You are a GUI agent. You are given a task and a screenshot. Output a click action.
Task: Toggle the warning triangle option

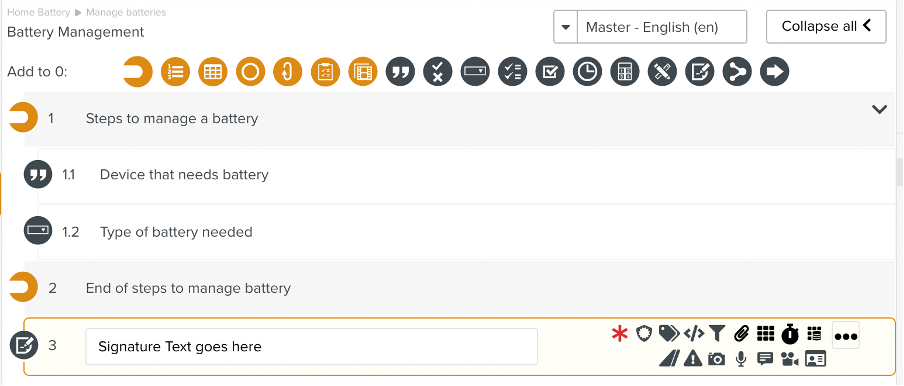(x=692, y=358)
